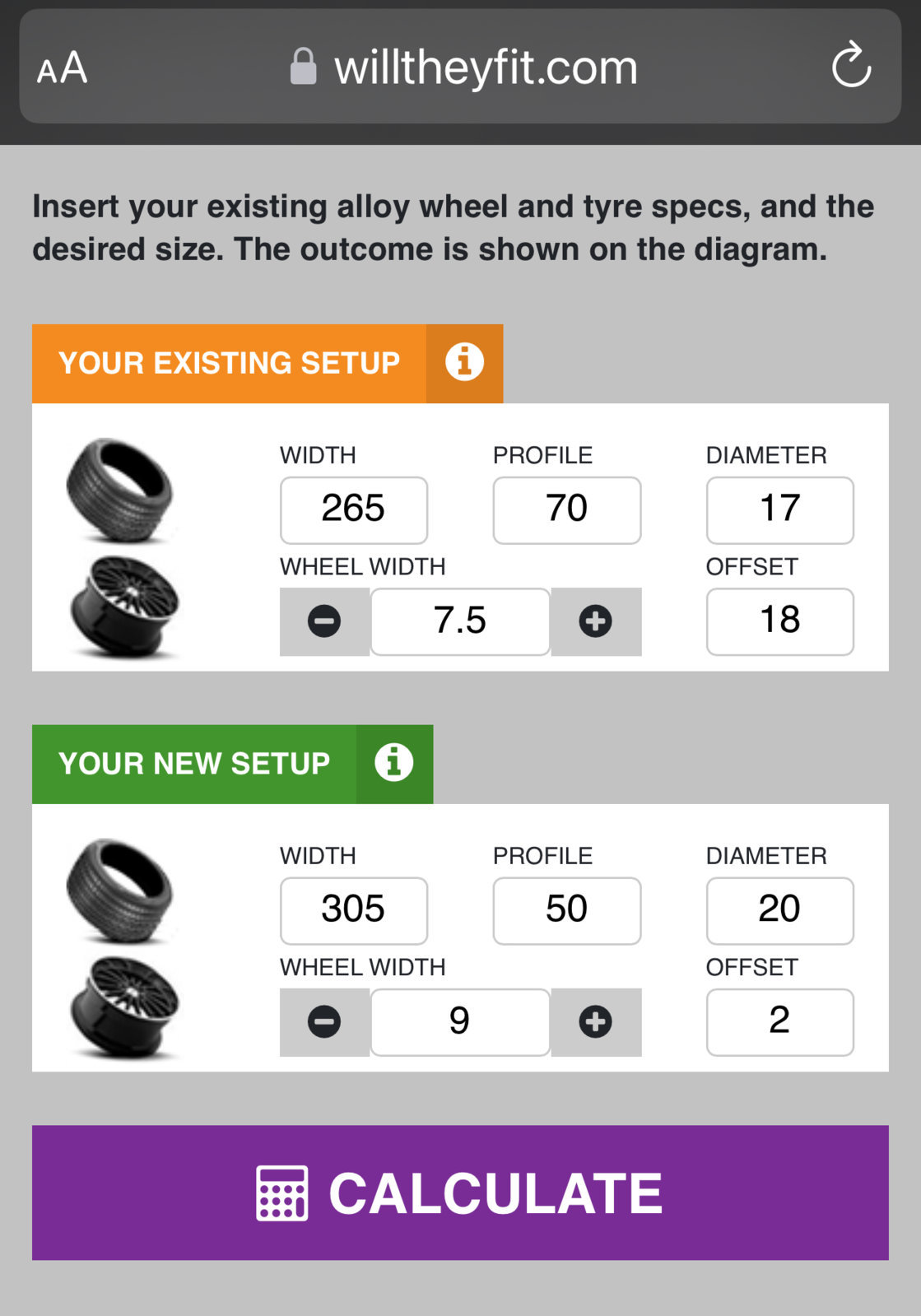Viewport: 921px width, 1316px height.
Task: Select existing offset field showing 18
Action: tap(779, 621)
